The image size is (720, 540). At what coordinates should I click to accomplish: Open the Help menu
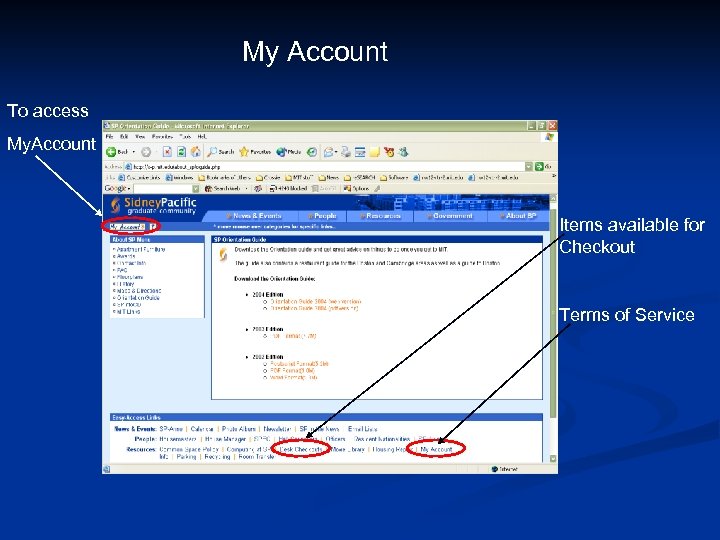[x=202, y=137]
